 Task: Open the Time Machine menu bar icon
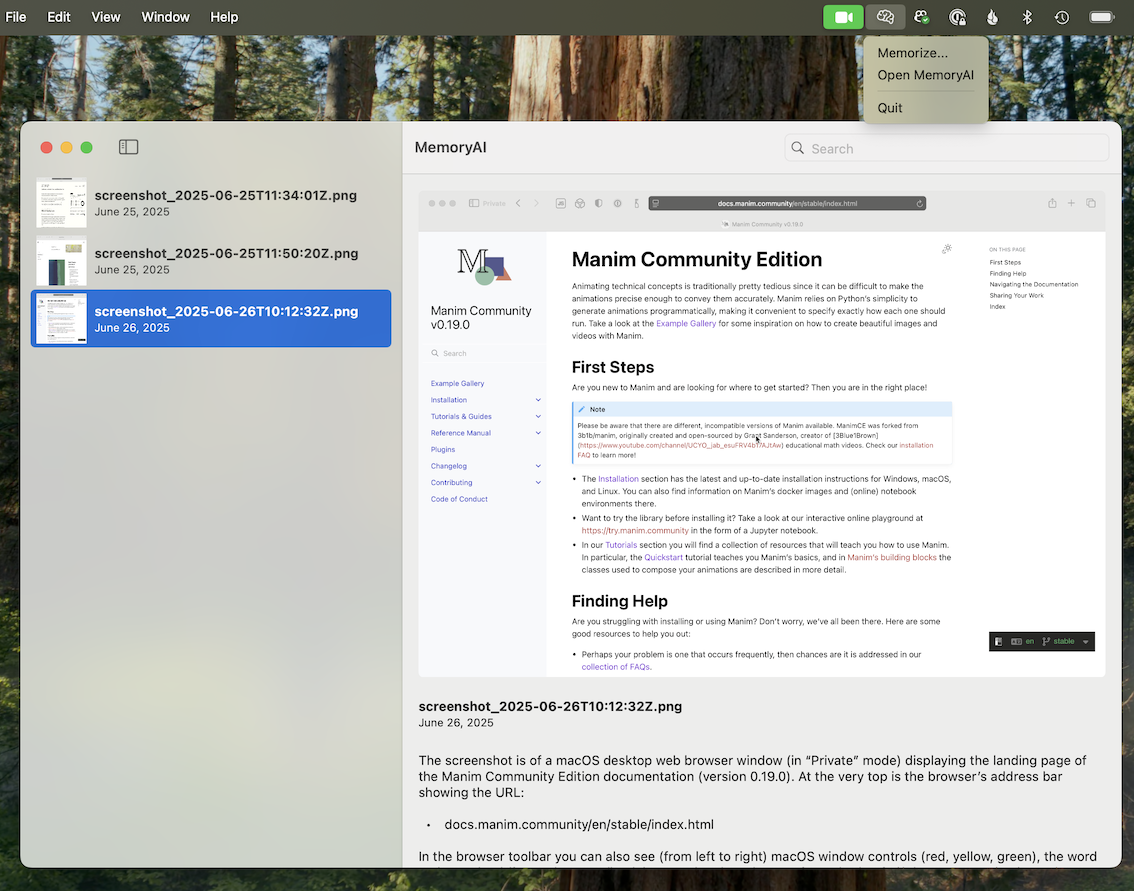(x=1061, y=16)
